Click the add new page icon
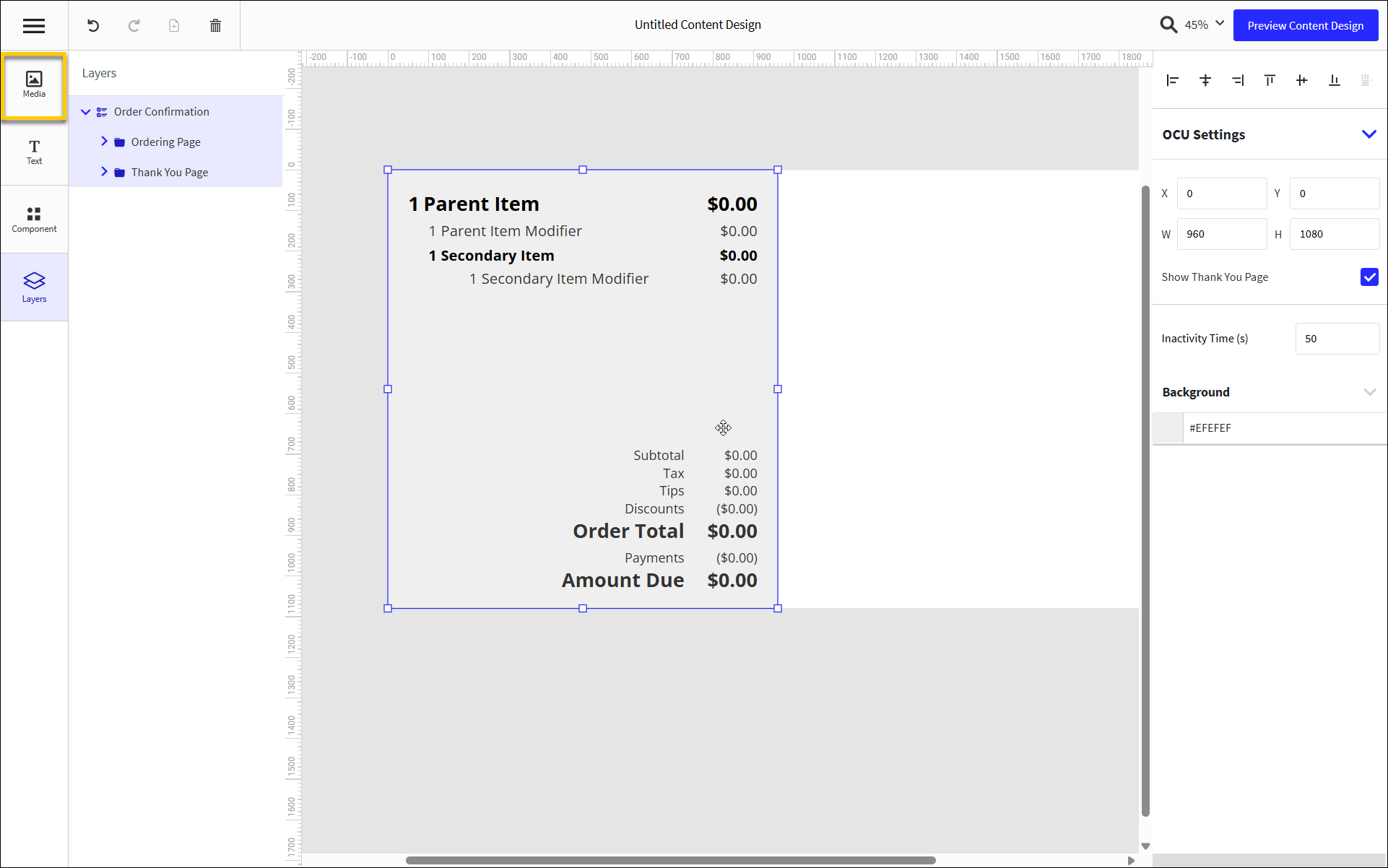This screenshot has height=868, width=1388. pyautogui.click(x=174, y=26)
